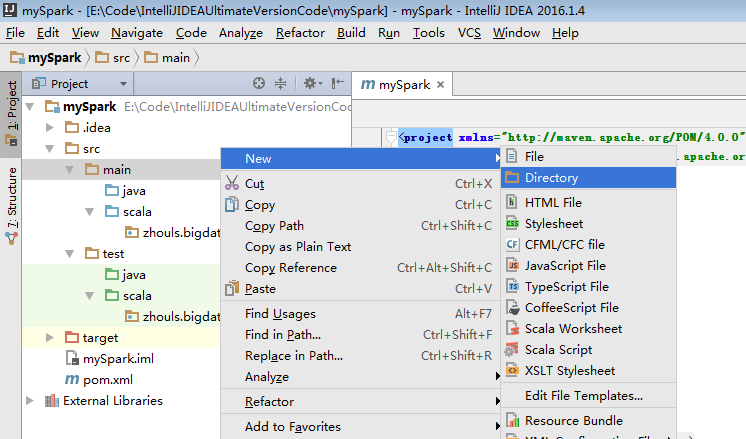Viewport: 746px width, 439px height.
Task: Click the Stylesheet CSS icon
Action: pyautogui.click(x=512, y=223)
